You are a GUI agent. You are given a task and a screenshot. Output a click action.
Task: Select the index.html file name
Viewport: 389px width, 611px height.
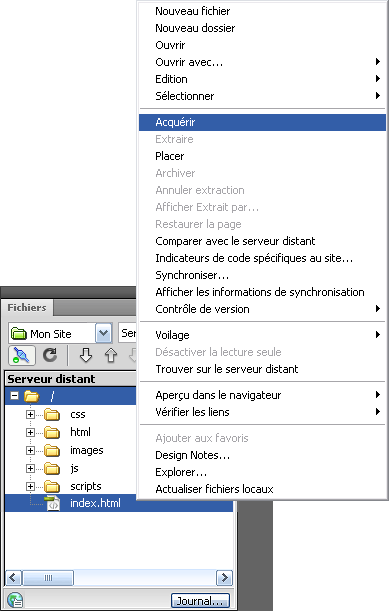click(95, 503)
